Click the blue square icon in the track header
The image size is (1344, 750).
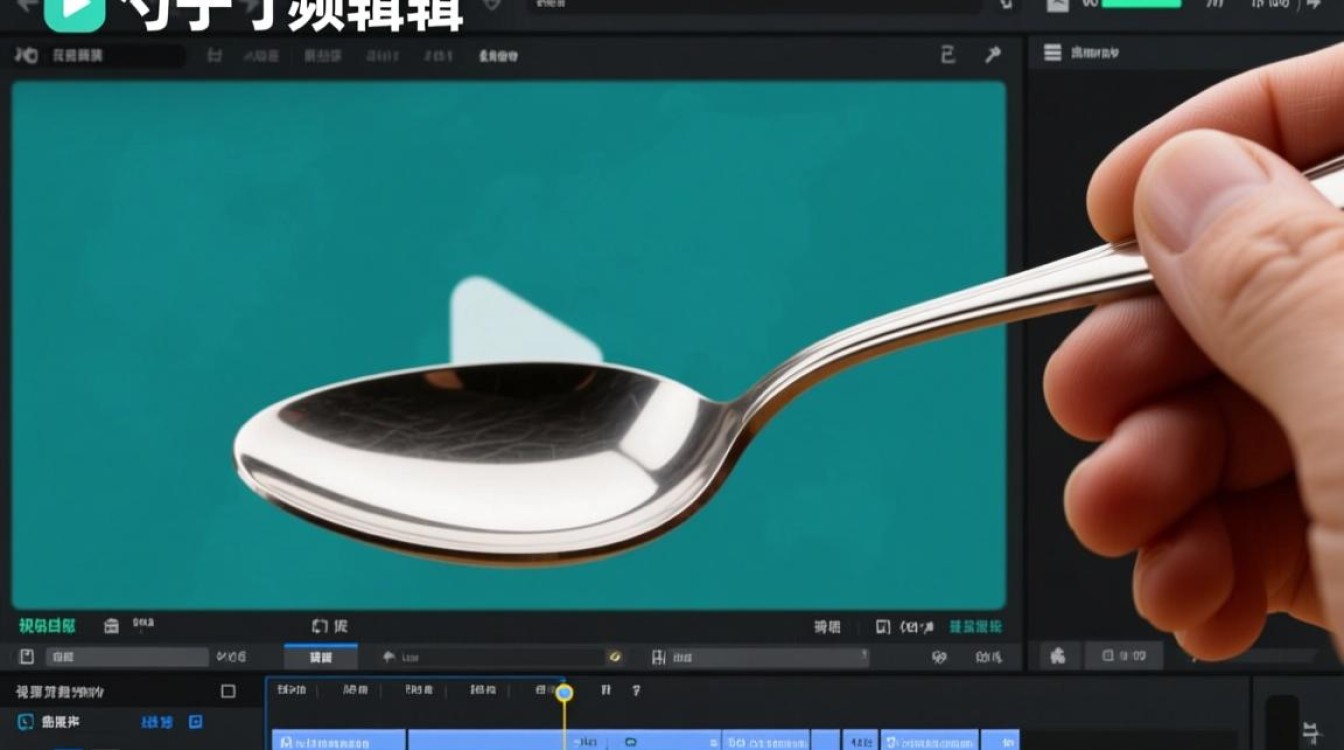pos(196,722)
